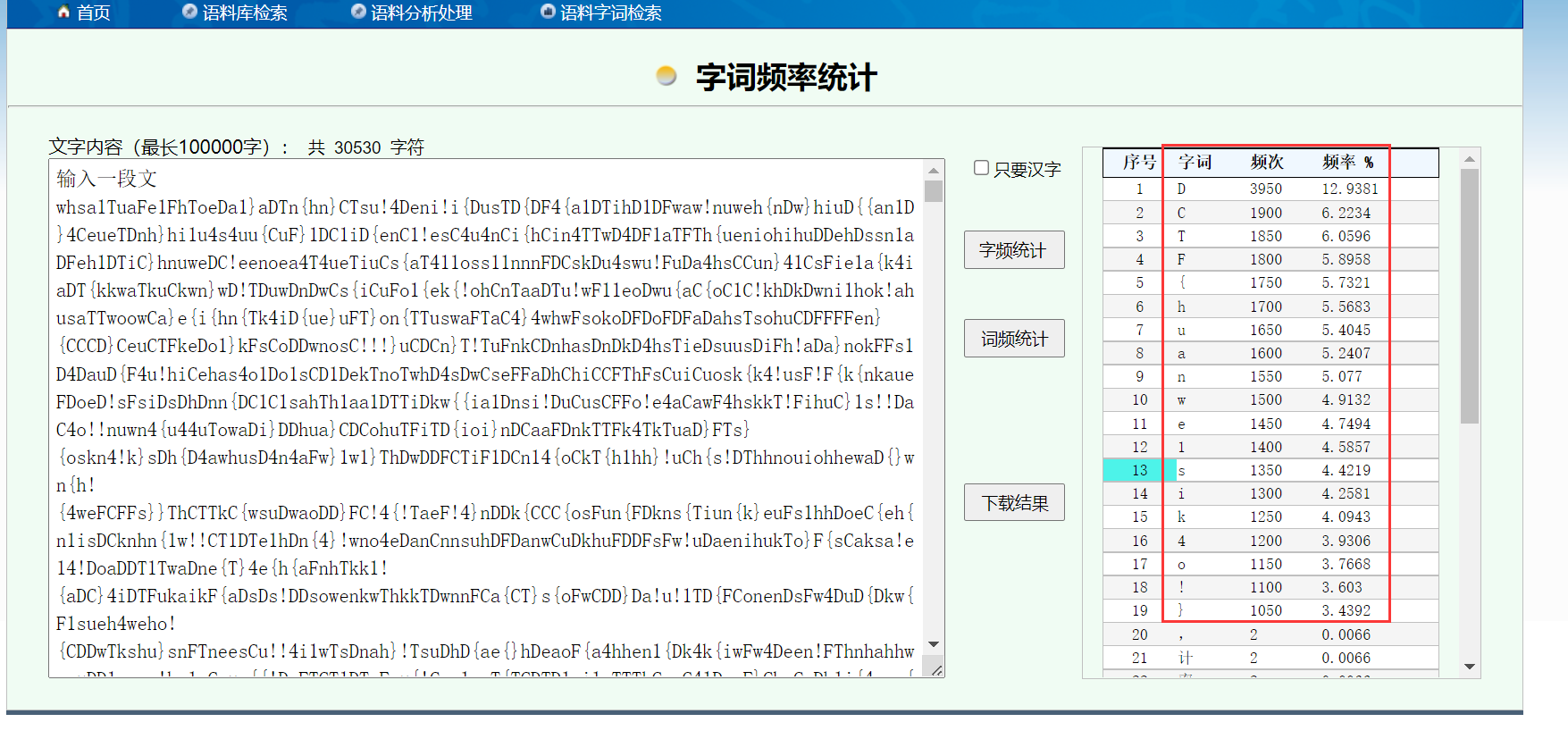Click the count 1050 cell in row 19
Viewport: 1568px width, 739px height.
pyautogui.click(x=1266, y=610)
